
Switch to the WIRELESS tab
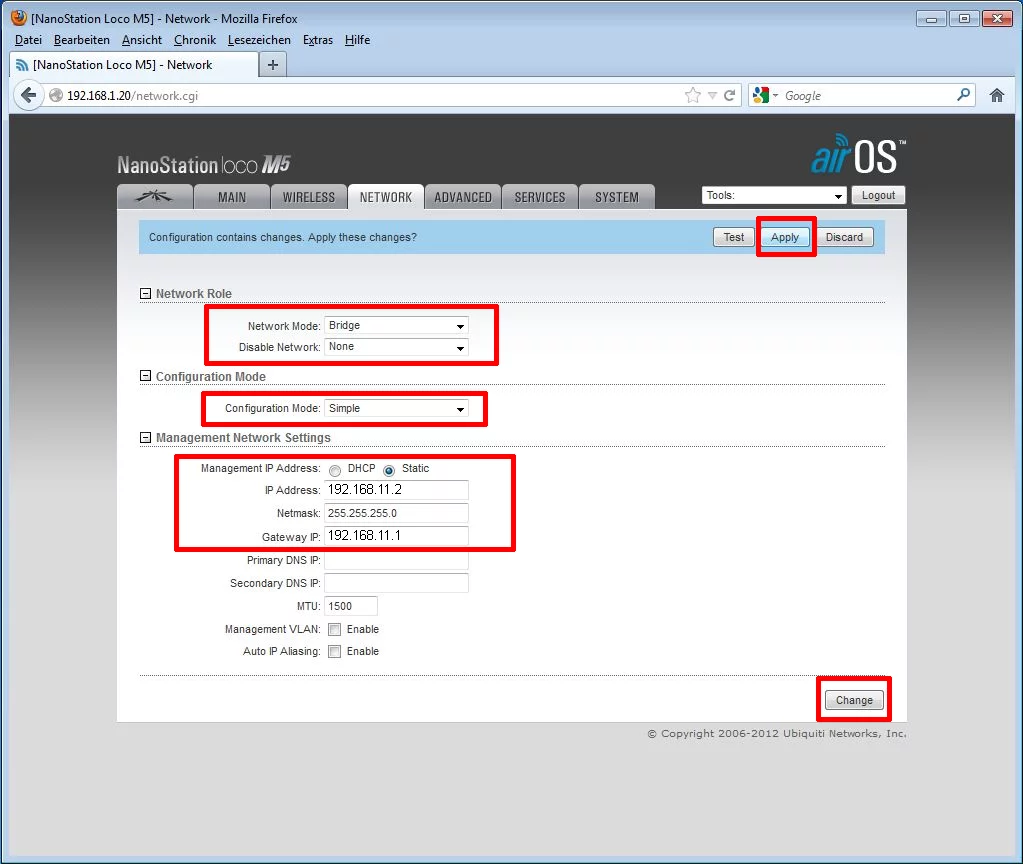(x=309, y=197)
